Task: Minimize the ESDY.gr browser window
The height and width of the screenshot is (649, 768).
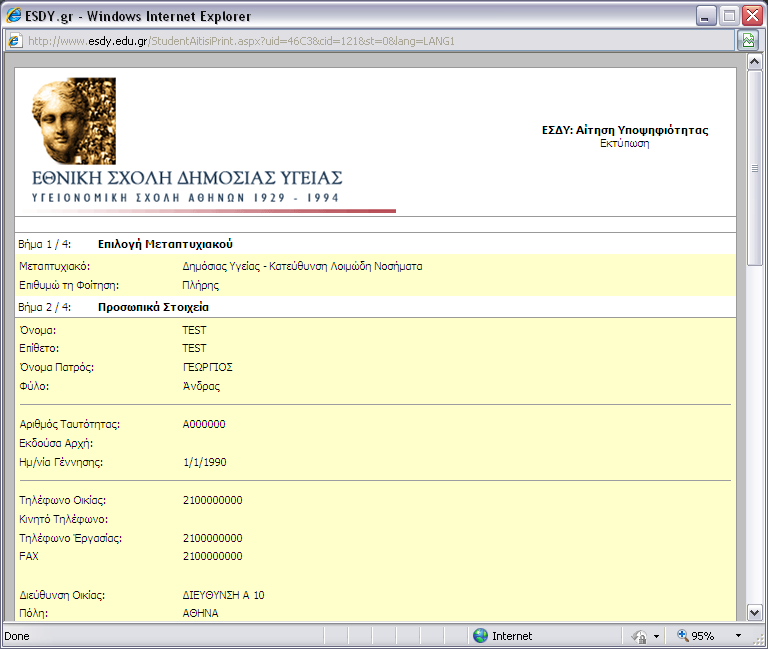Action: point(706,16)
